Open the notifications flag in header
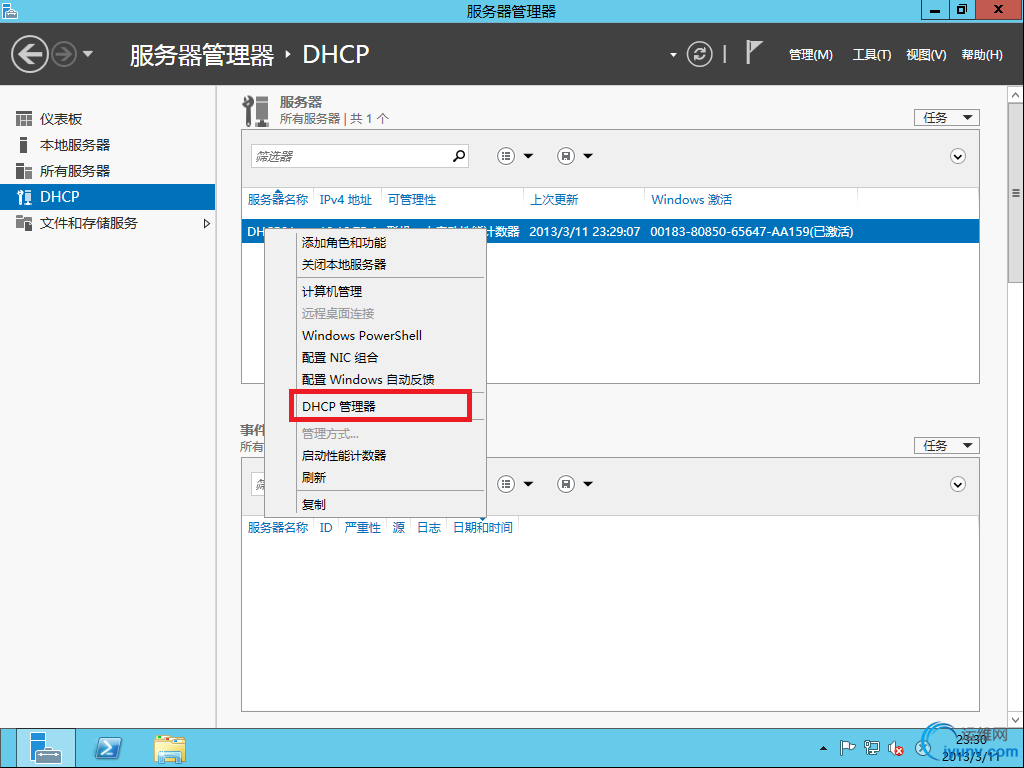 pos(754,52)
